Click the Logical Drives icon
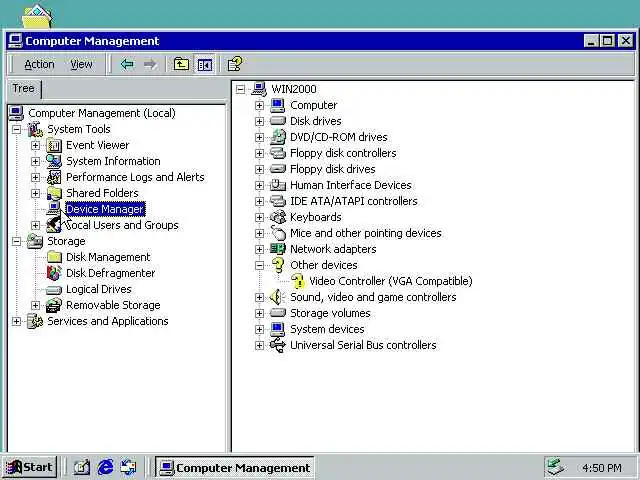 54,289
